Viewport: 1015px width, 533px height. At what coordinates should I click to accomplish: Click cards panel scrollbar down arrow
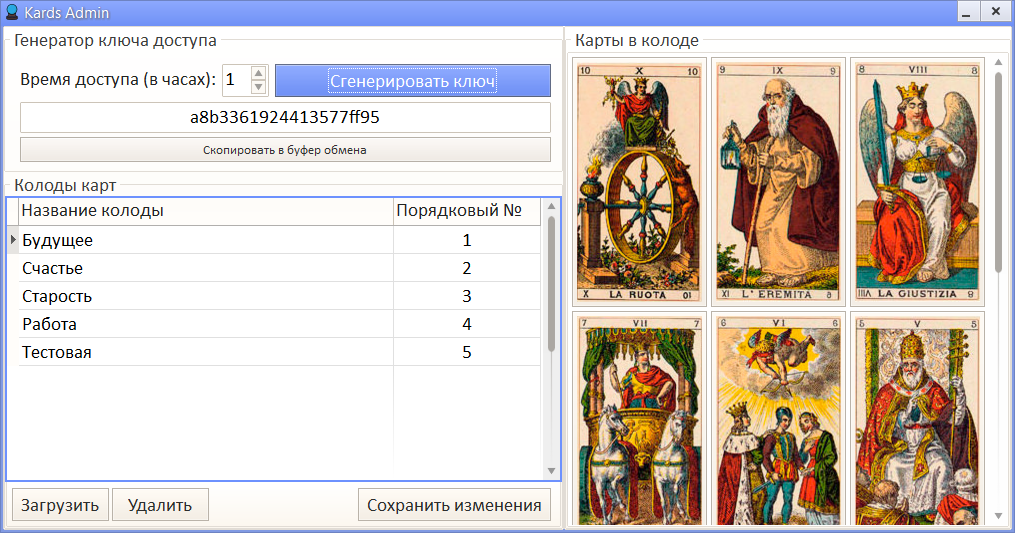click(x=998, y=516)
